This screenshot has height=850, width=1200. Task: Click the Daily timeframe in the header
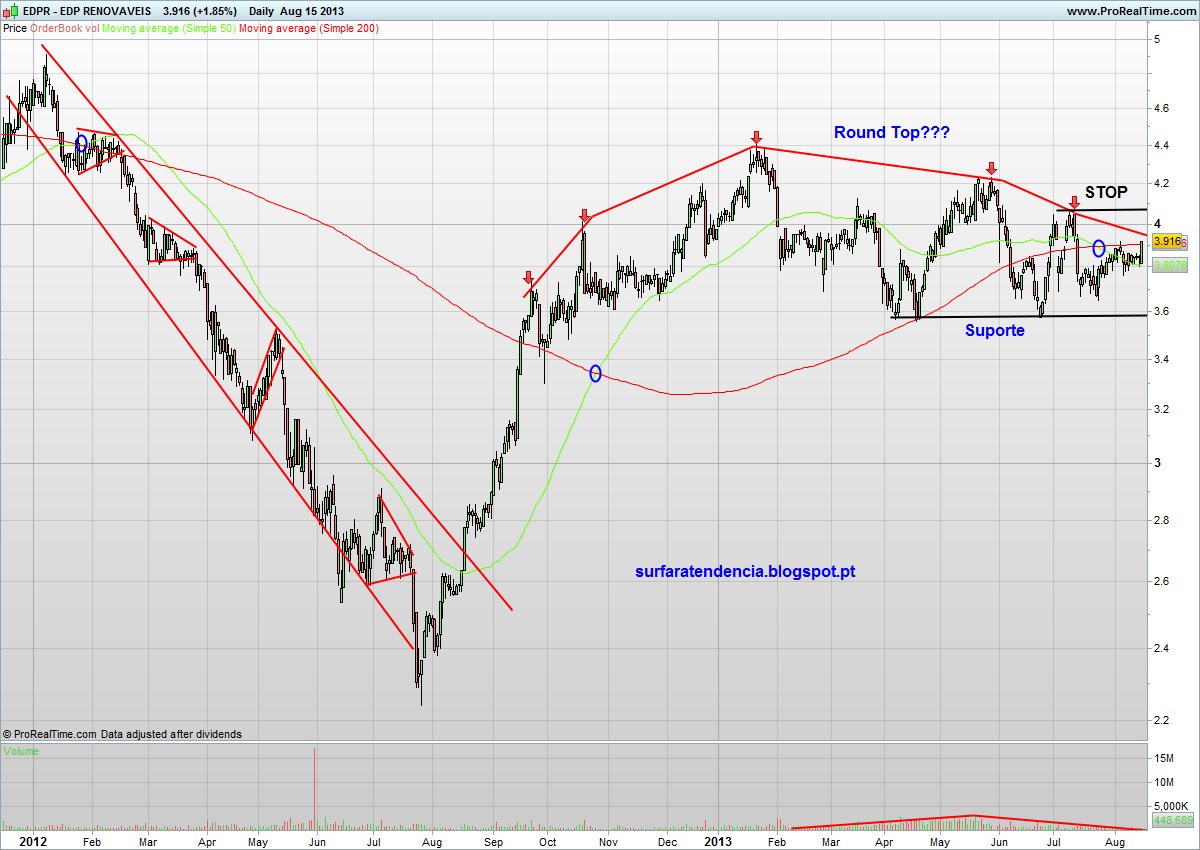pyautogui.click(x=262, y=11)
